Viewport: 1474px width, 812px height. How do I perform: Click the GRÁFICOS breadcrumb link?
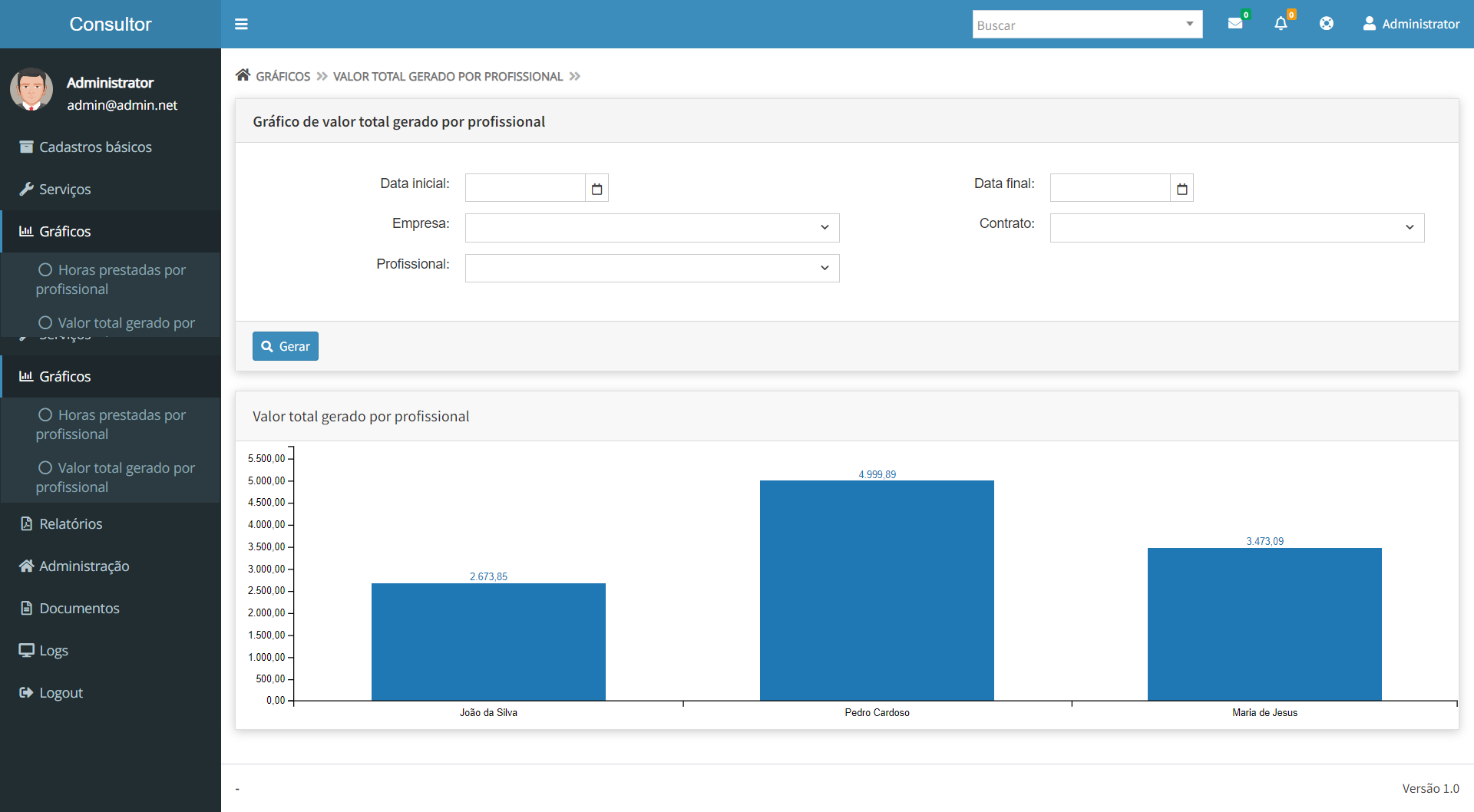point(283,77)
